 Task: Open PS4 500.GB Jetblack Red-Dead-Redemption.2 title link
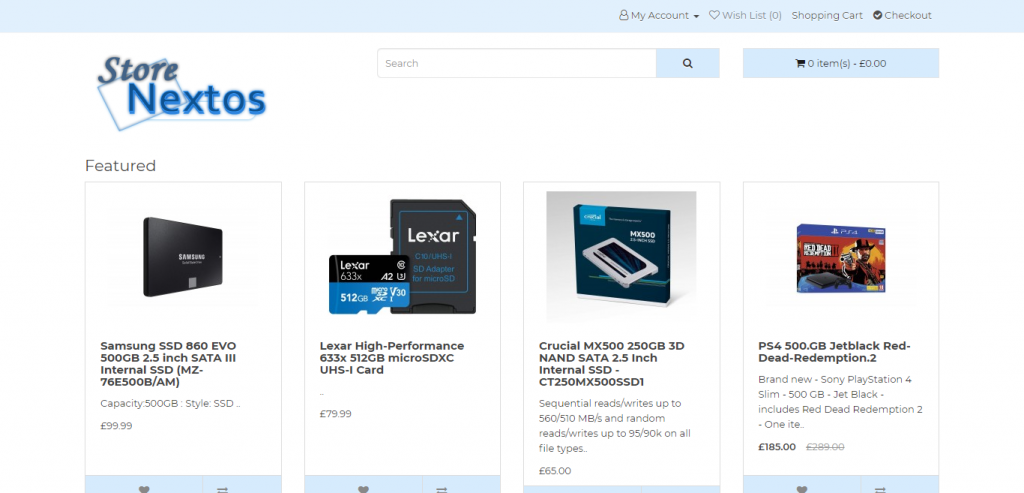835,352
